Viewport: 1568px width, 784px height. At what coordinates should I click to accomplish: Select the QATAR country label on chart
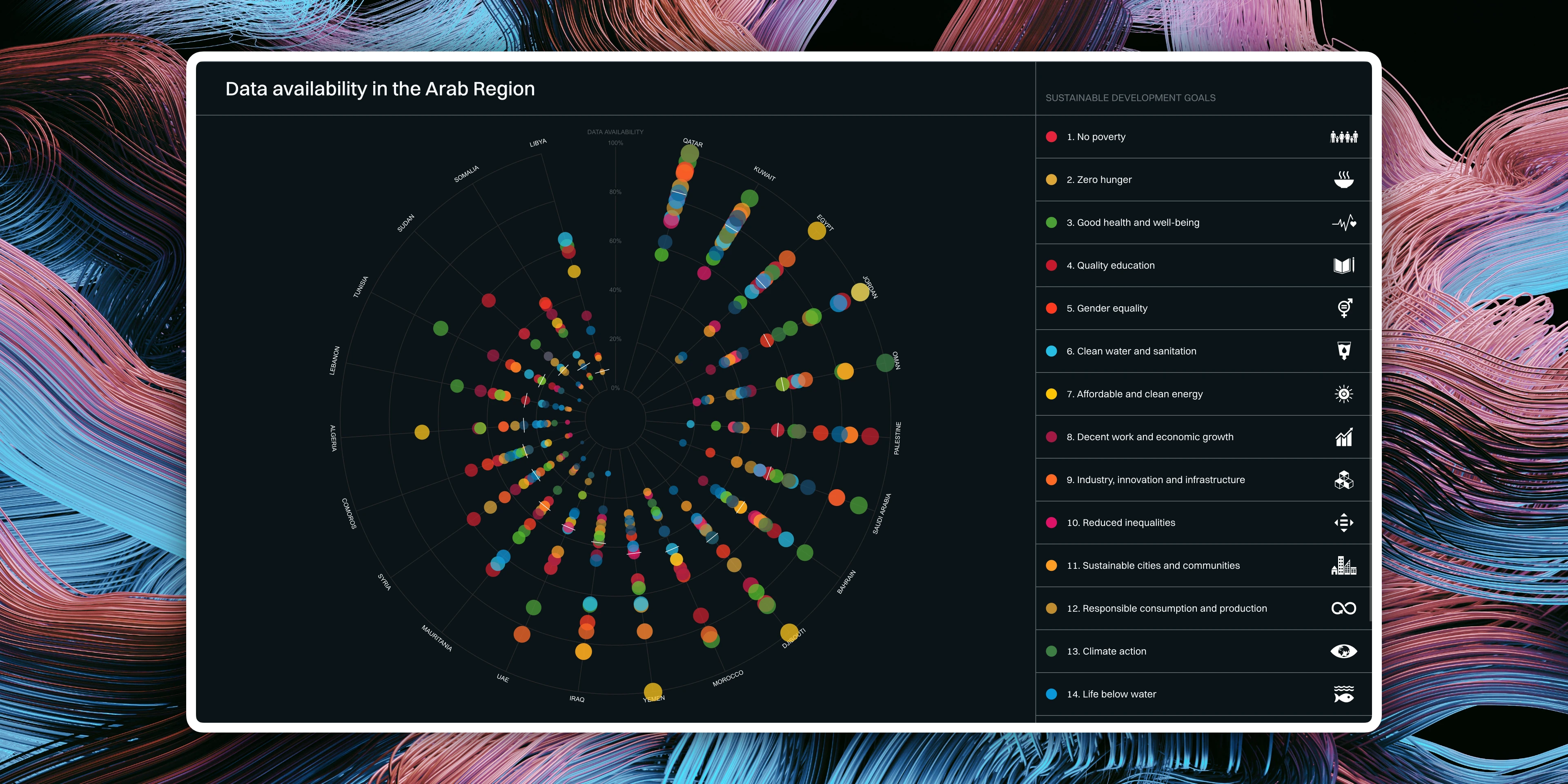693,143
